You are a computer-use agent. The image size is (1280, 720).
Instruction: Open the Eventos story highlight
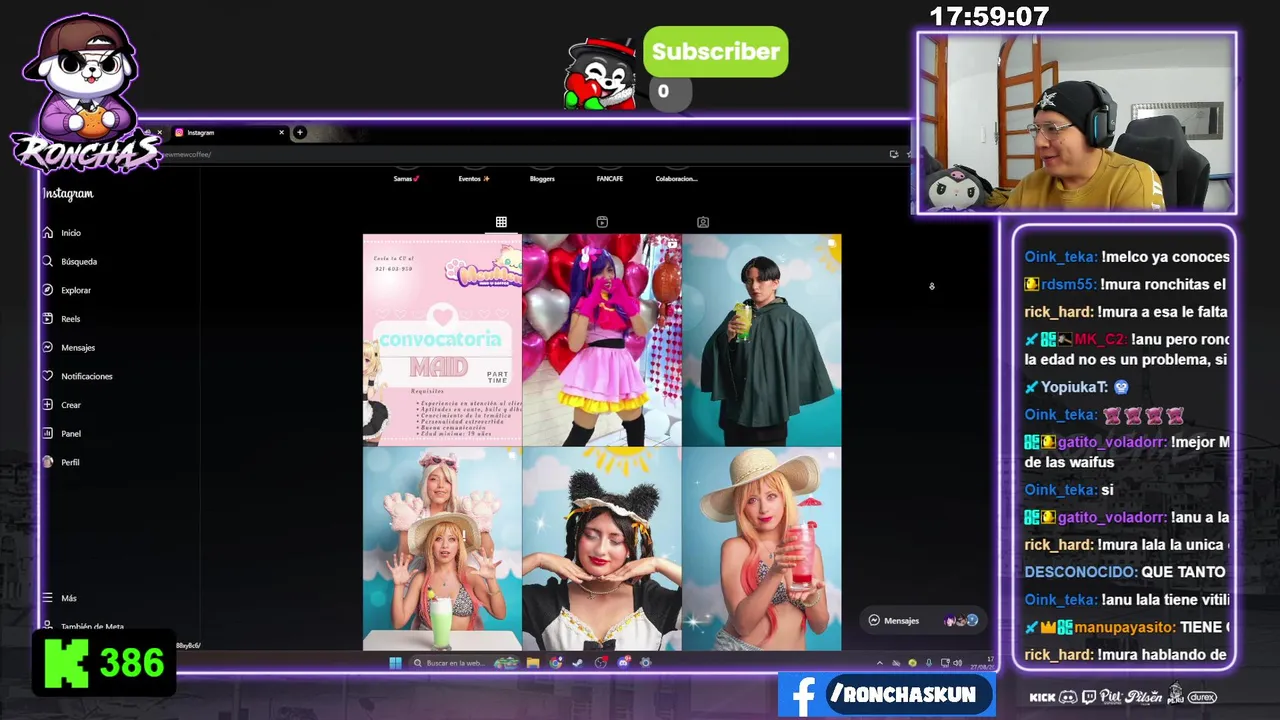(x=474, y=178)
